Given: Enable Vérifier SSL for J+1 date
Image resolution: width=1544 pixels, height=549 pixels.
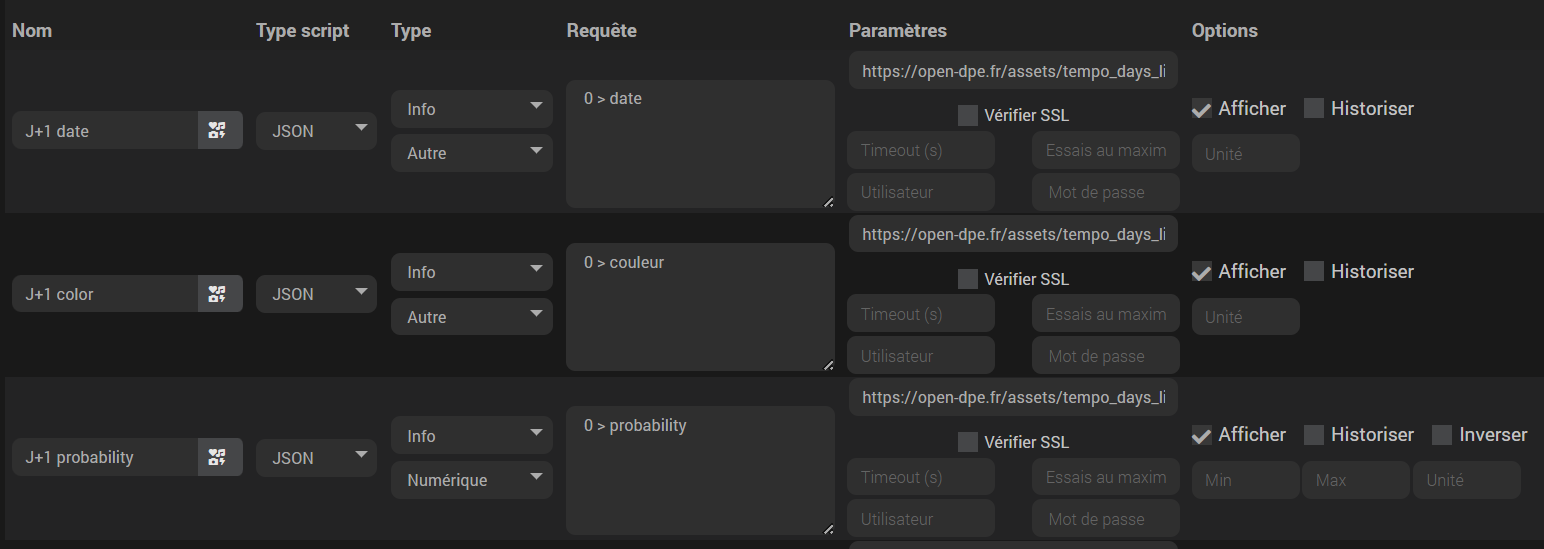Looking at the screenshot, I should point(968,116).
